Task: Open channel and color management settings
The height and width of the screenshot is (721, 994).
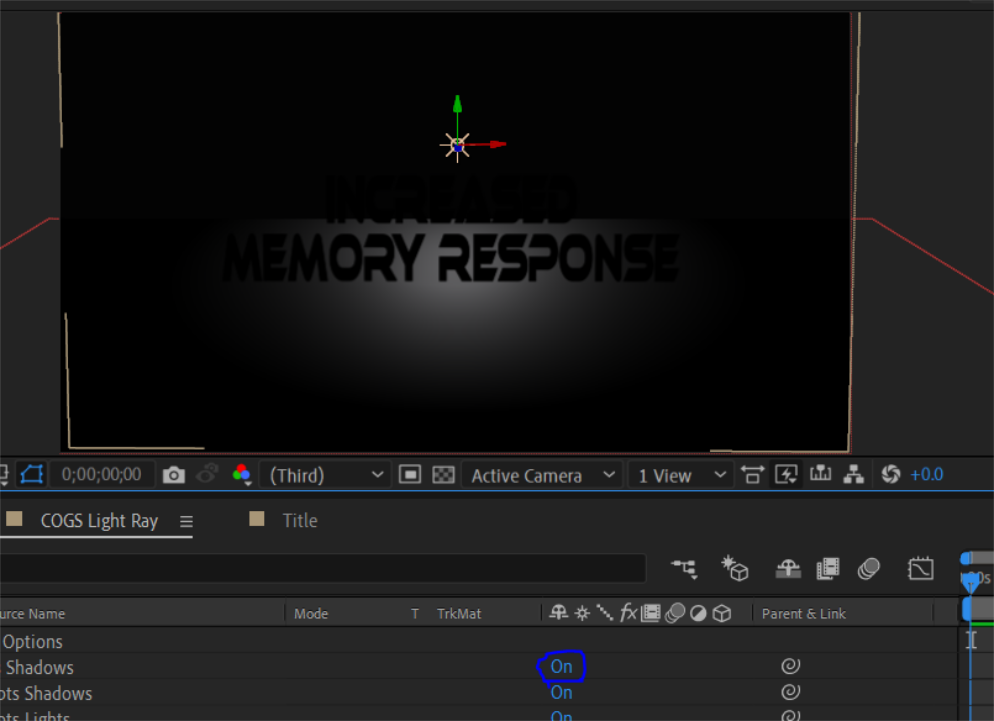Action: tap(243, 474)
